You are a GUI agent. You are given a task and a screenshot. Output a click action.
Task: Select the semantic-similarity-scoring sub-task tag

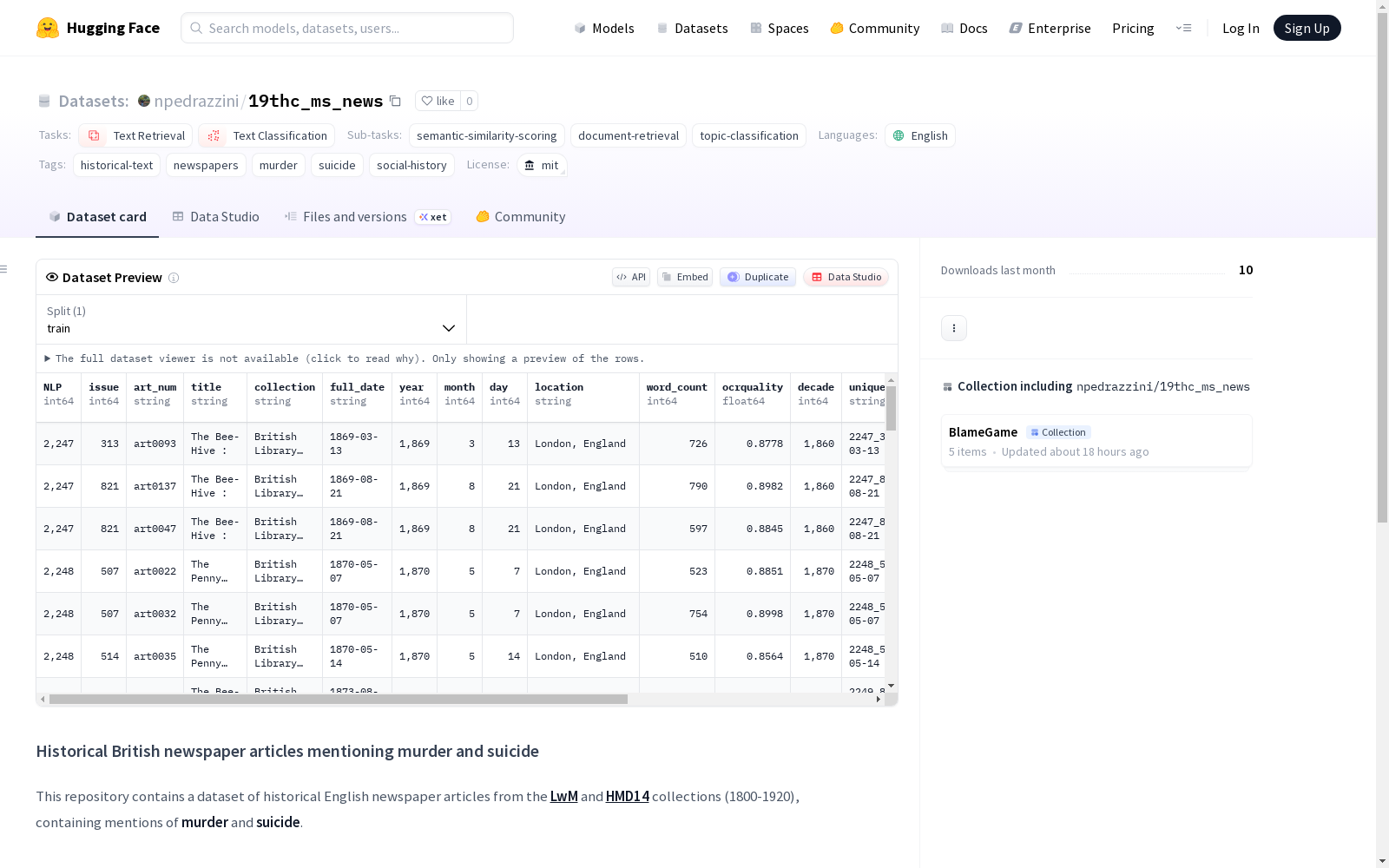487,135
